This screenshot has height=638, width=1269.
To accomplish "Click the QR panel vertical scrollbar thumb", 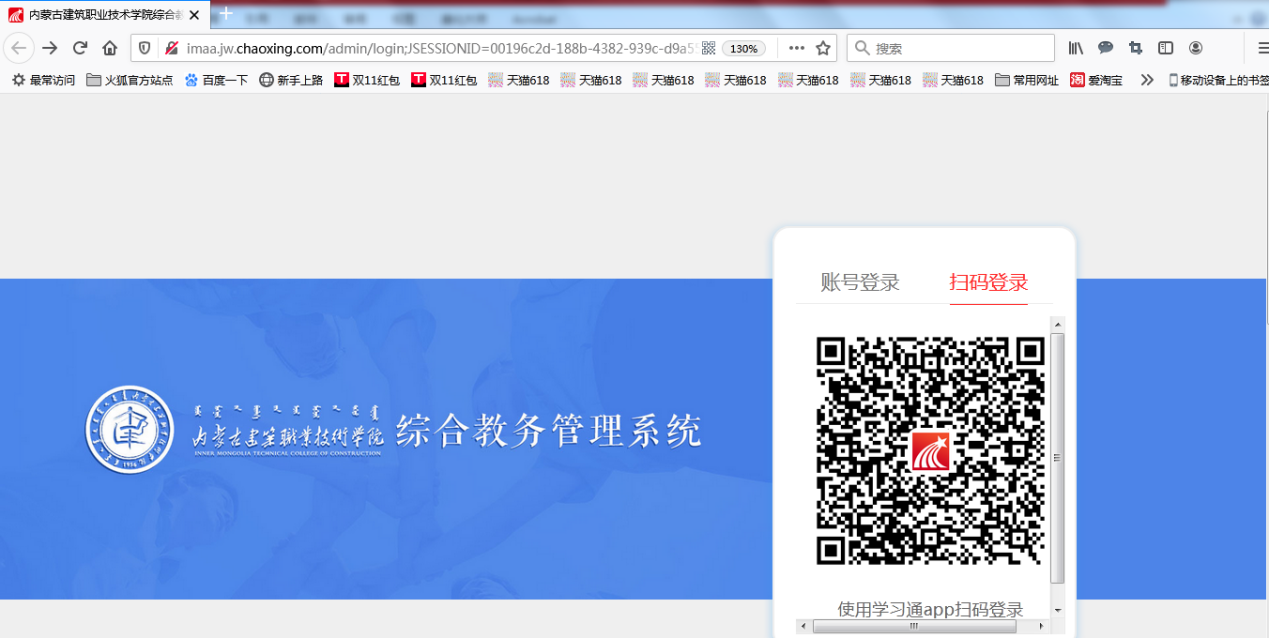I will pyautogui.click(x=1058, y=458).
